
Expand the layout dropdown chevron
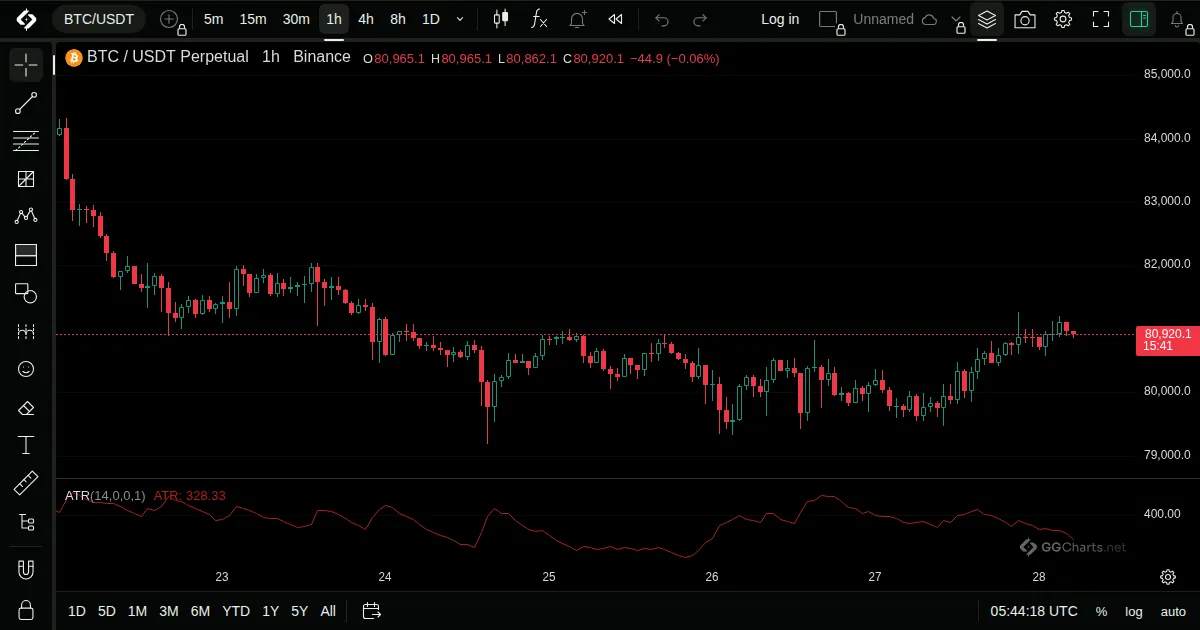[957, 21]
